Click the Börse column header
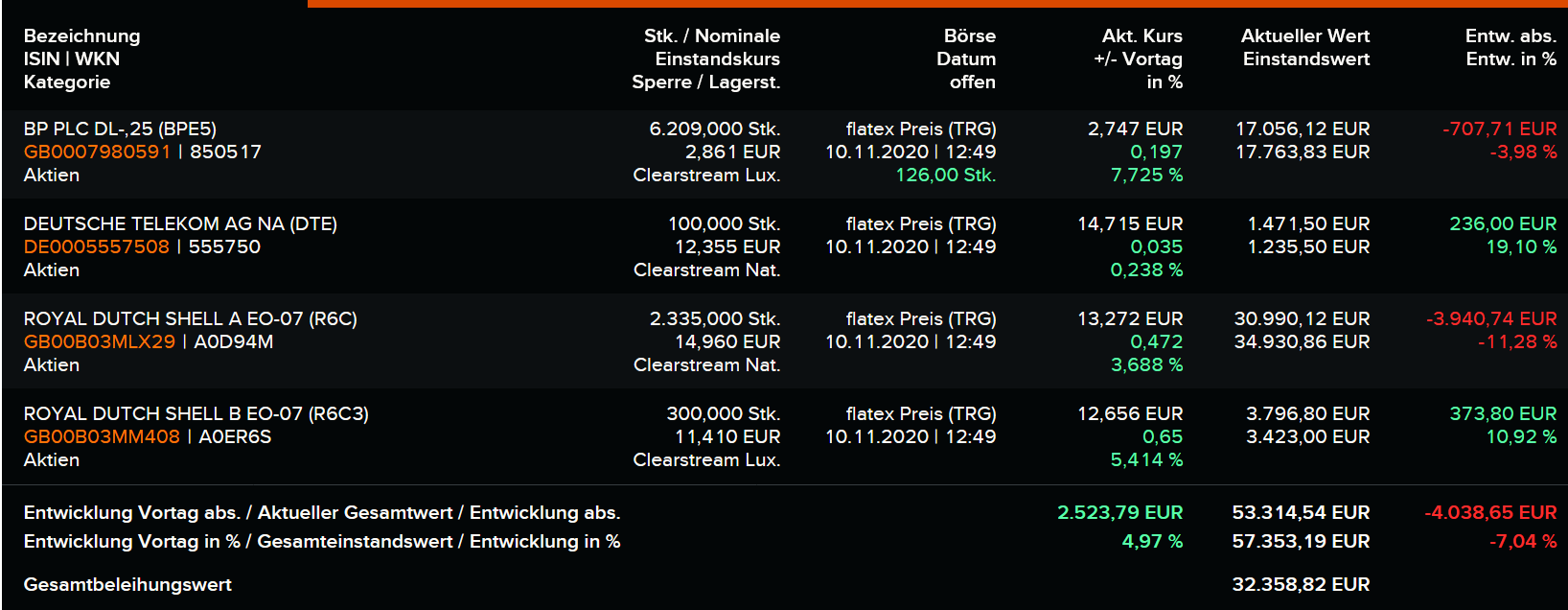This screenshot has width=1568, height=610. [969, 36]
